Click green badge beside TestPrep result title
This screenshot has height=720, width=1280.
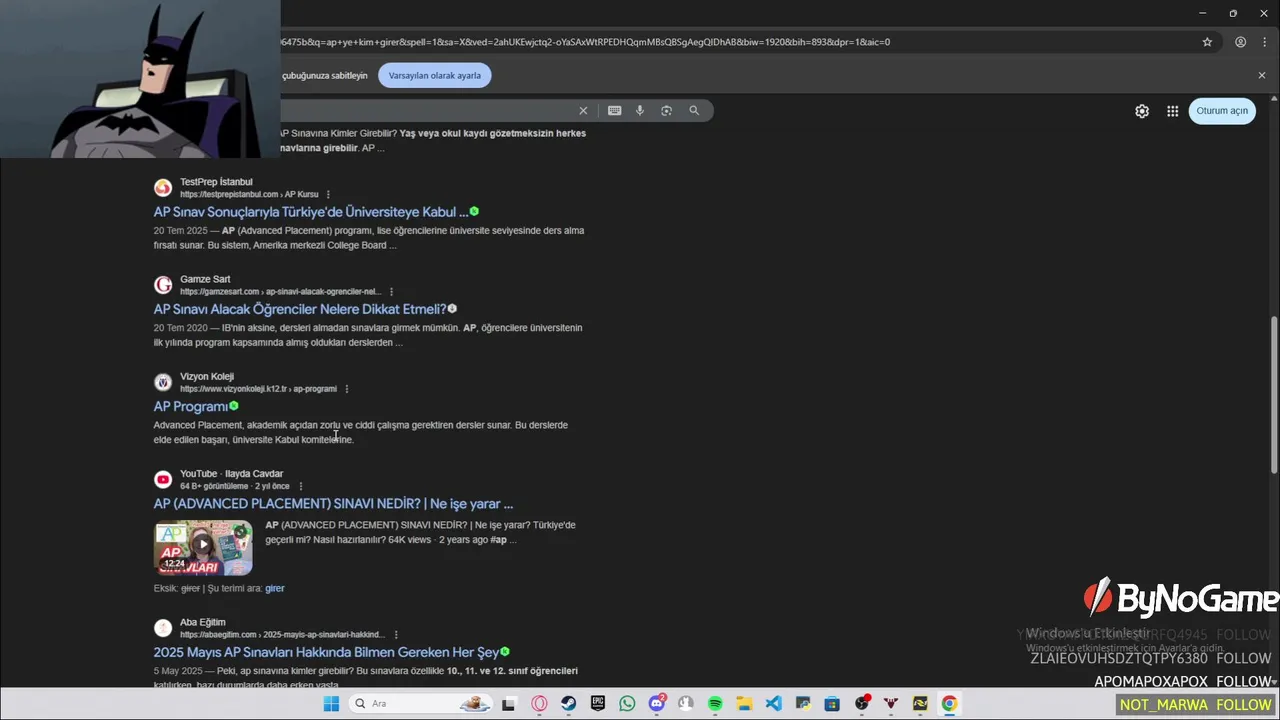(x=474, y=212)
